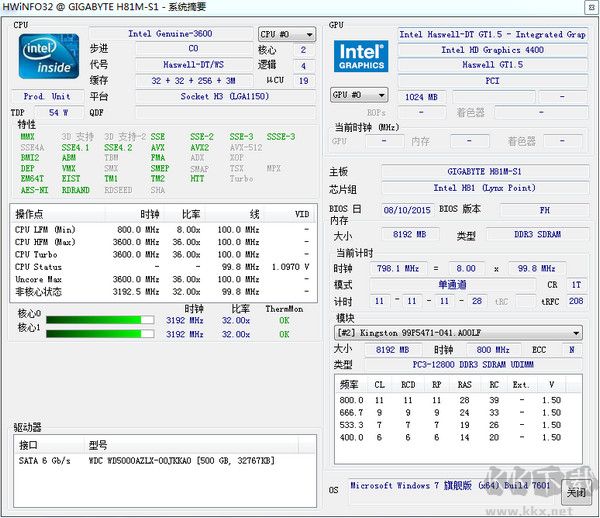Expand the Kingston memory module dropdown
600x518 pixels.
click(458, 333)
